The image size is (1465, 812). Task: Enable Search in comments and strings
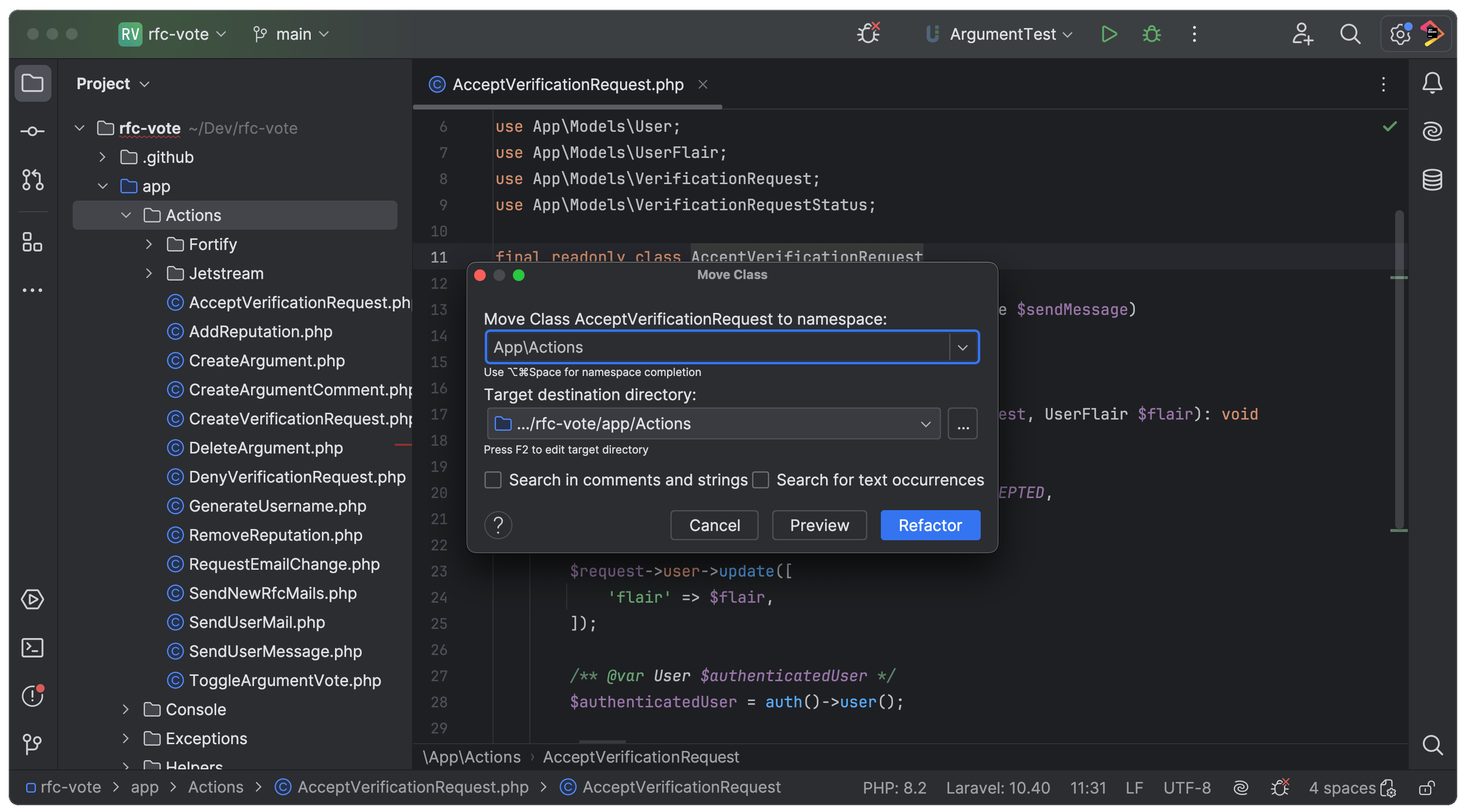(x=493, y=480)
